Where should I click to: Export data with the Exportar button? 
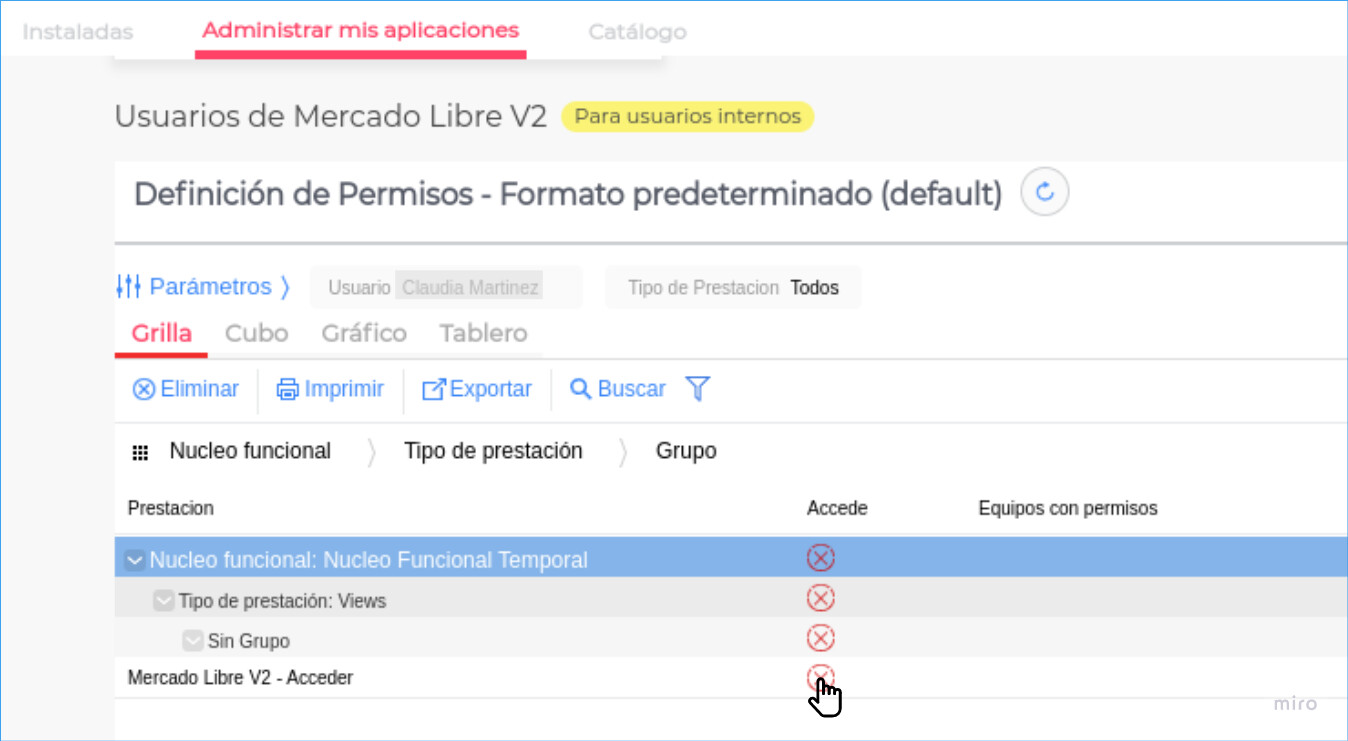pyautogui.click(x=477, y=389)
